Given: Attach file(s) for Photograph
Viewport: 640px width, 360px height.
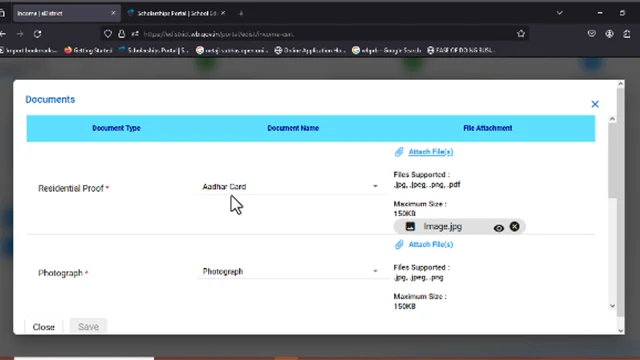Looking at the screenshot, I should [431, 244].
